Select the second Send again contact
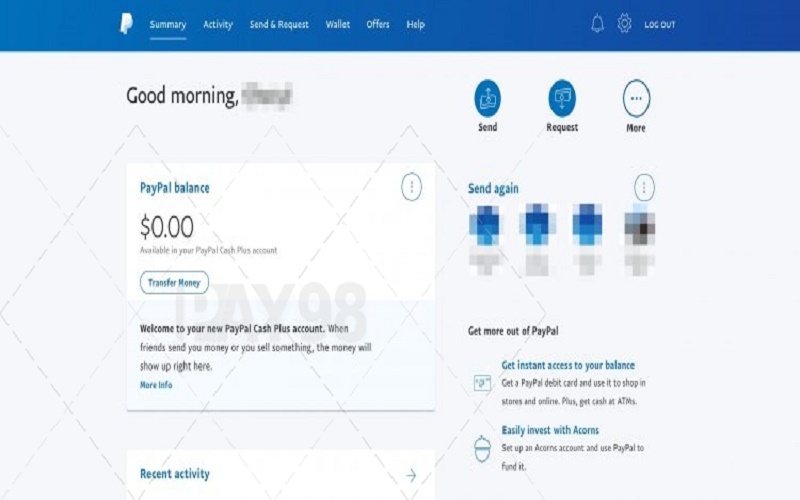Screen dimensions: 800x500 537,239
